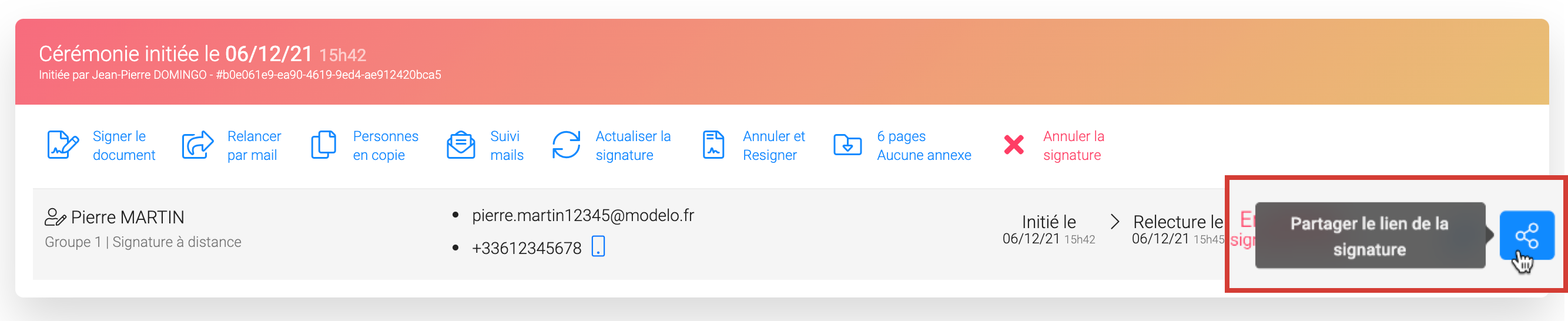Click the chevron between Initié and Relecture

point(1114,222)
